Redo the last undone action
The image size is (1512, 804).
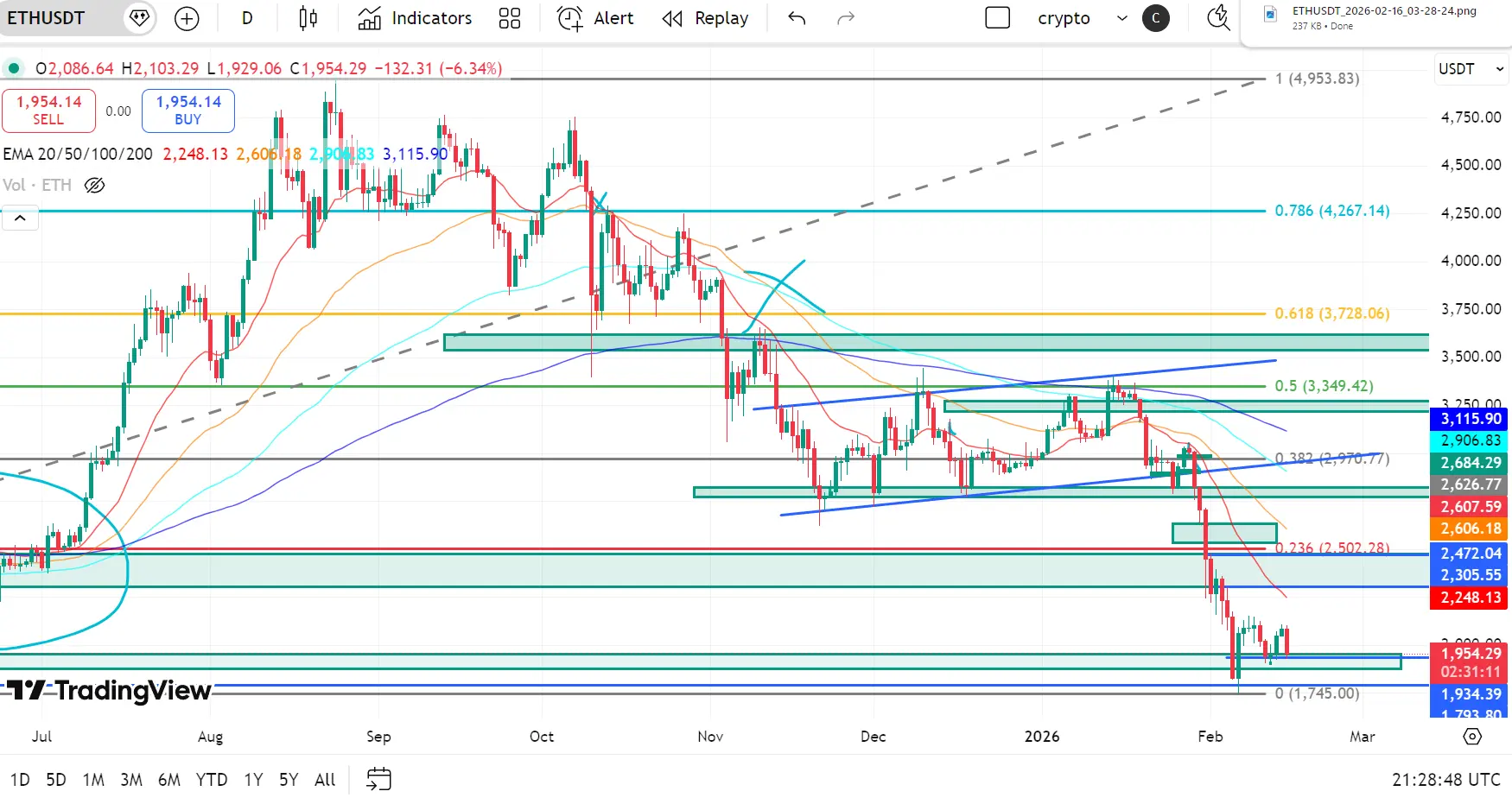point(846,18)
